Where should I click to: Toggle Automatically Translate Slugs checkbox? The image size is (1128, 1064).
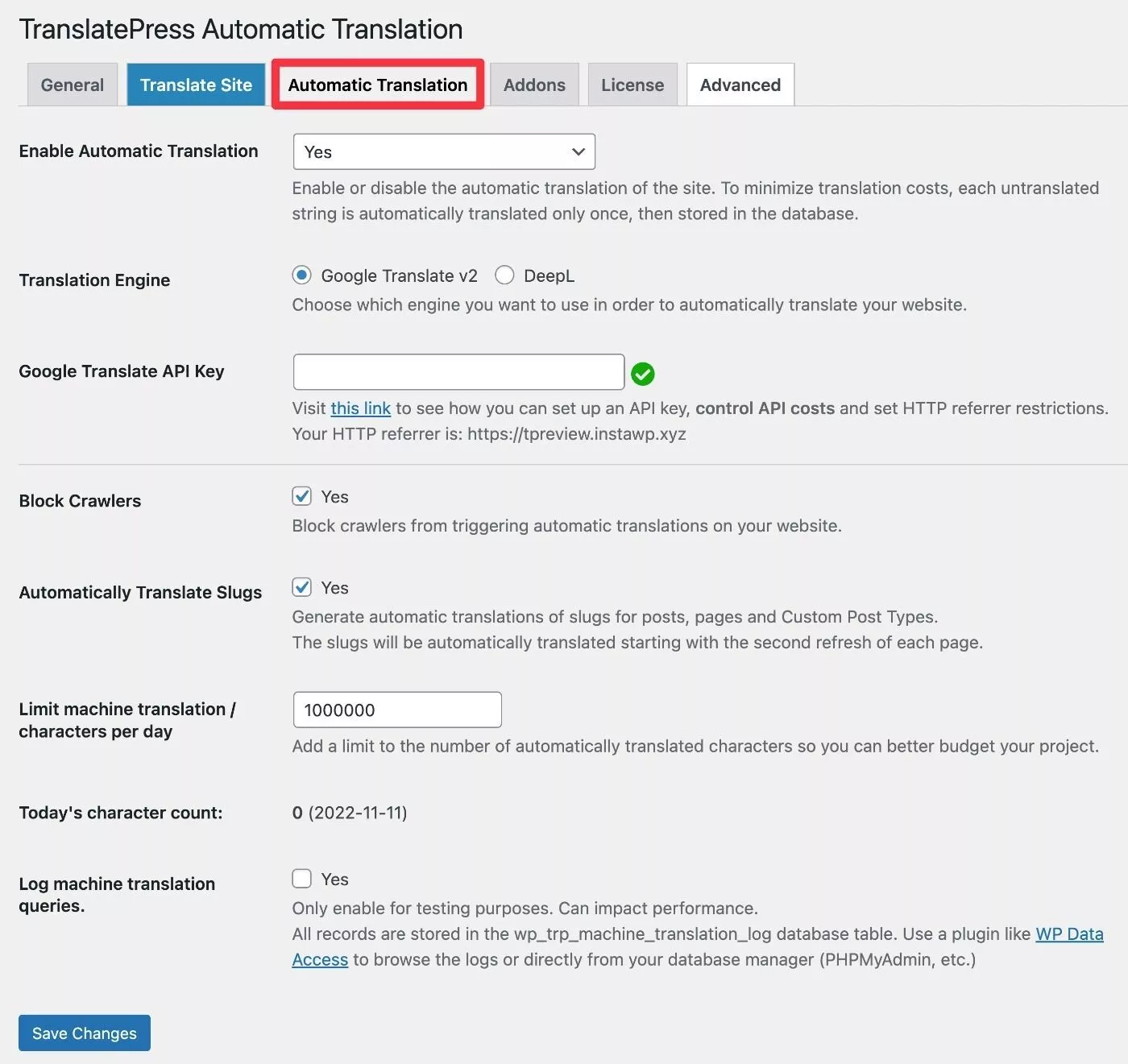tap(302, 587)
